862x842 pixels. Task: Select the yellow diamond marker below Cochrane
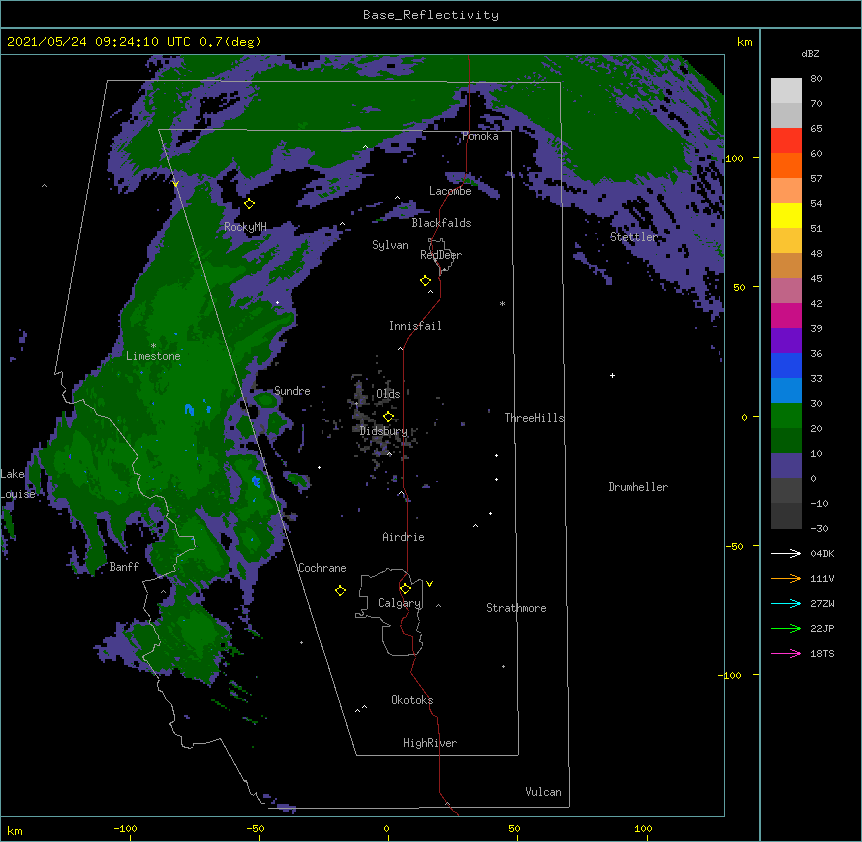(x=340, y=590)
